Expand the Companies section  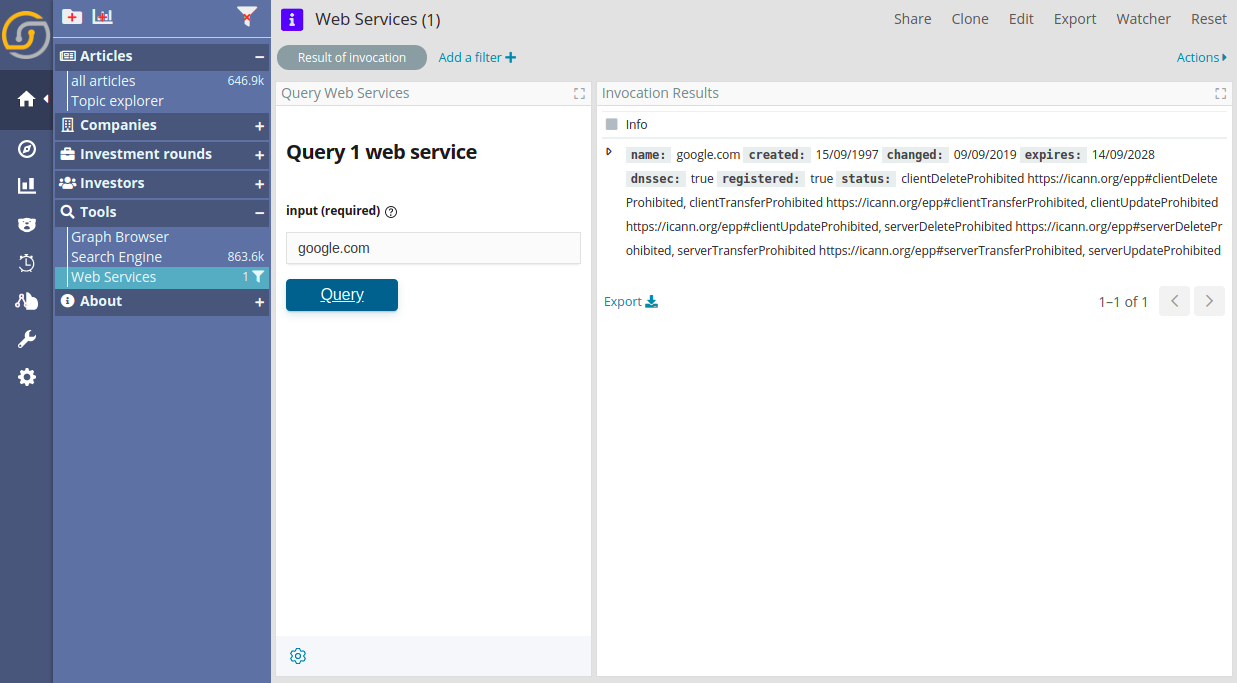[259, 126]
